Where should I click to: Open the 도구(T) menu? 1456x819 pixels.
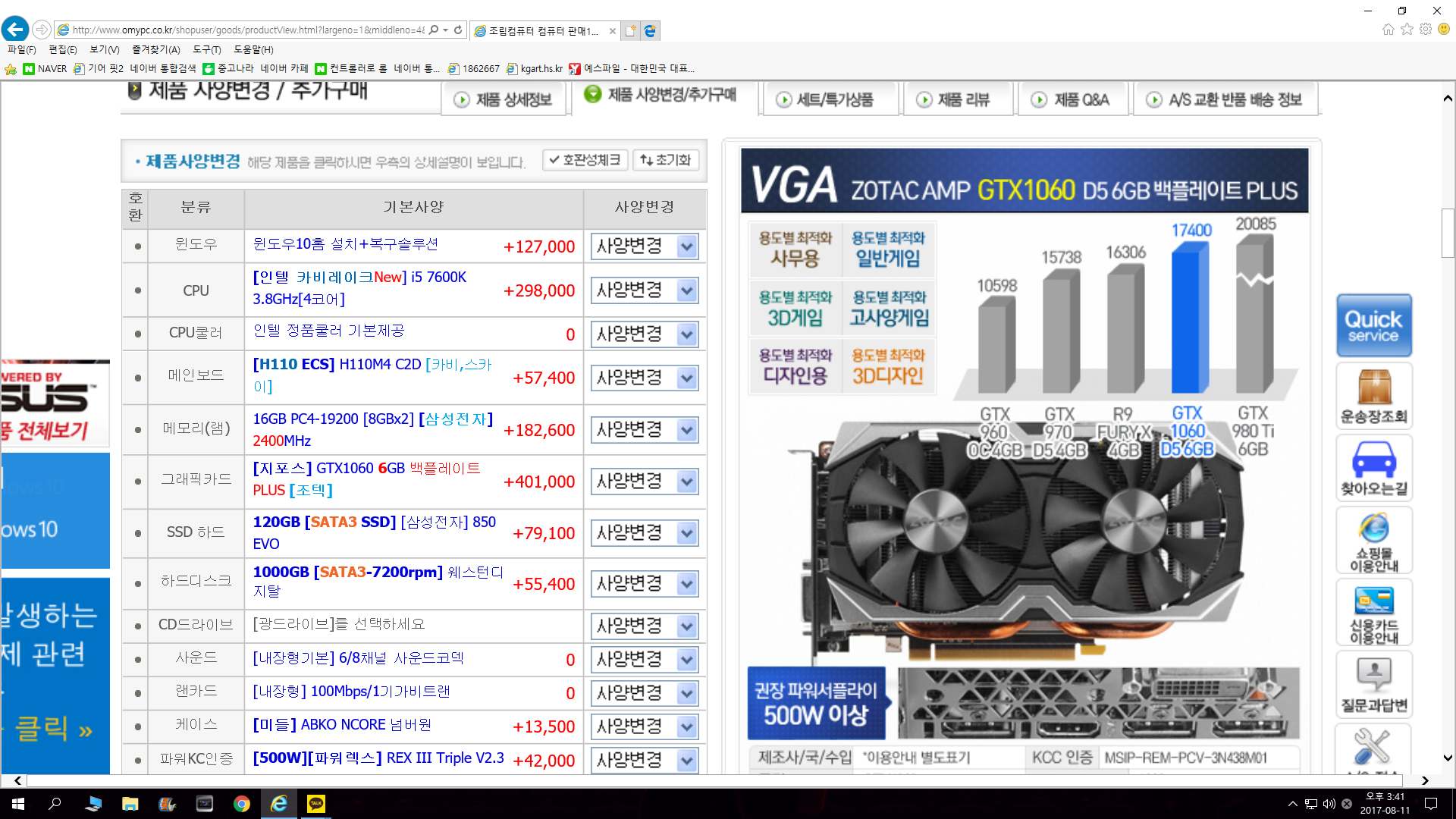click(x=206, y=49)
